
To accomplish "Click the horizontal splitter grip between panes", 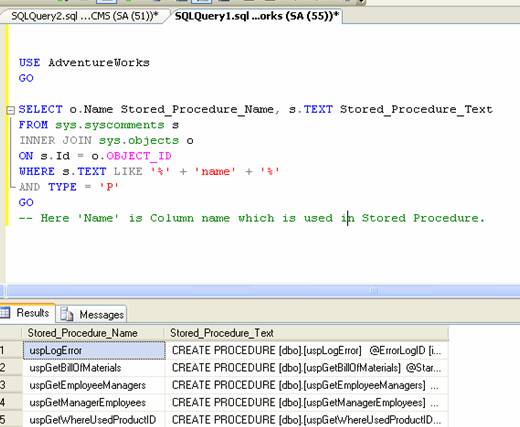I will pyautogui.click(x=374, y=291).
